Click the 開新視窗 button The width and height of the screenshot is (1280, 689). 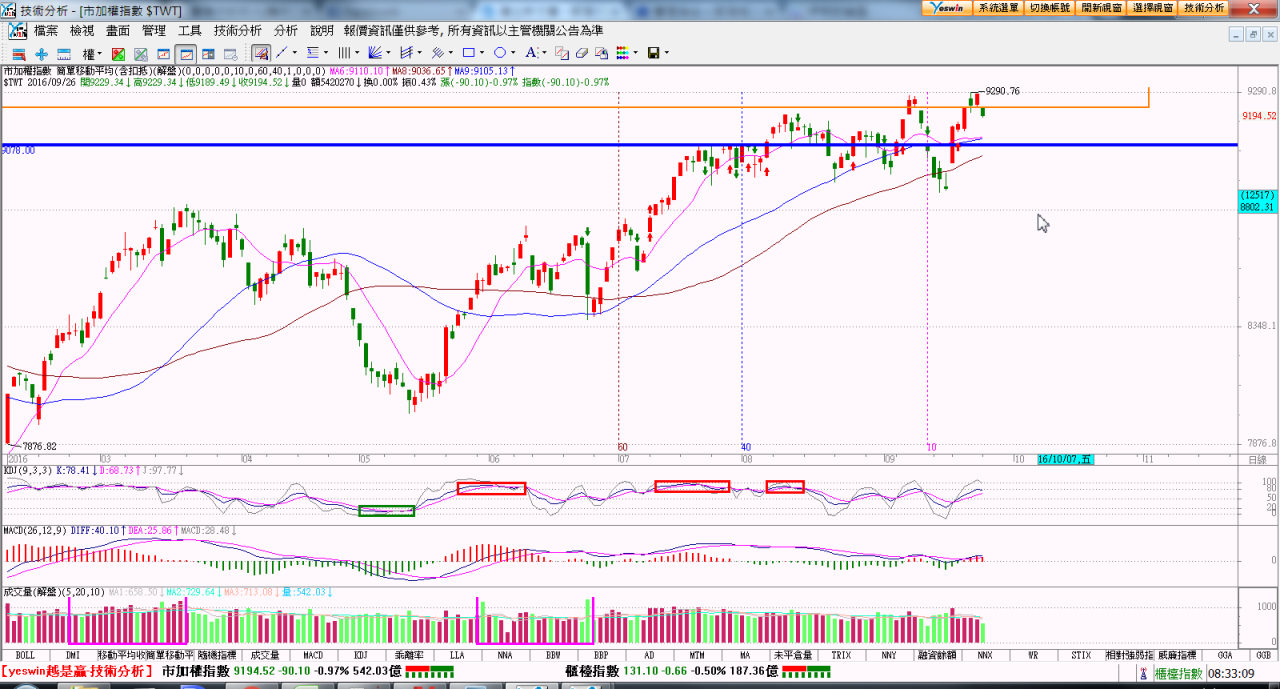(x=1101, y=7)
